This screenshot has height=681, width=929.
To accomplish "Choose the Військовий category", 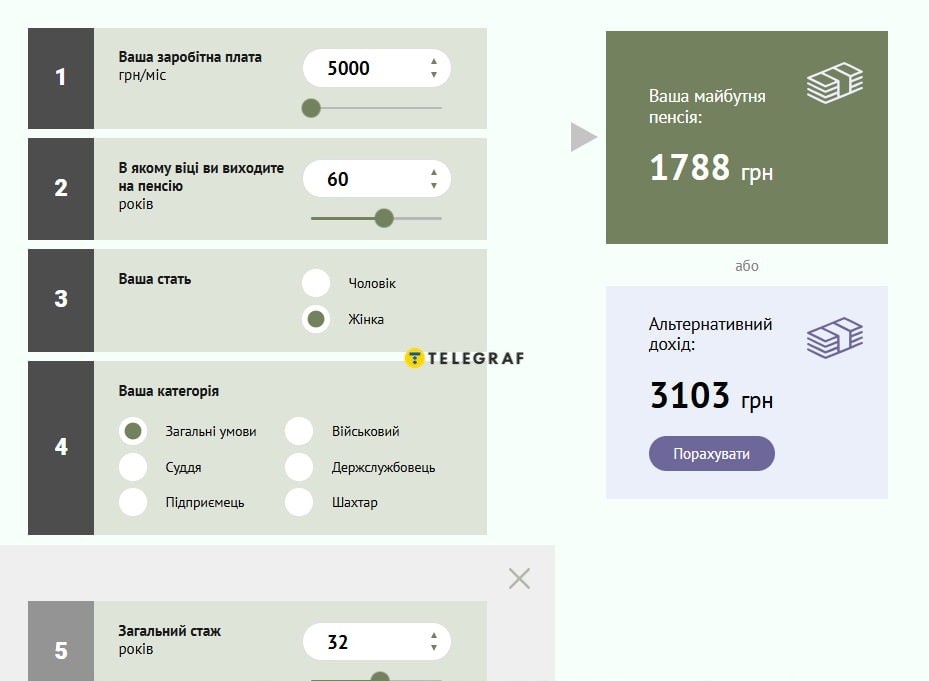I will pyautogui.click(x=299, y=431).
